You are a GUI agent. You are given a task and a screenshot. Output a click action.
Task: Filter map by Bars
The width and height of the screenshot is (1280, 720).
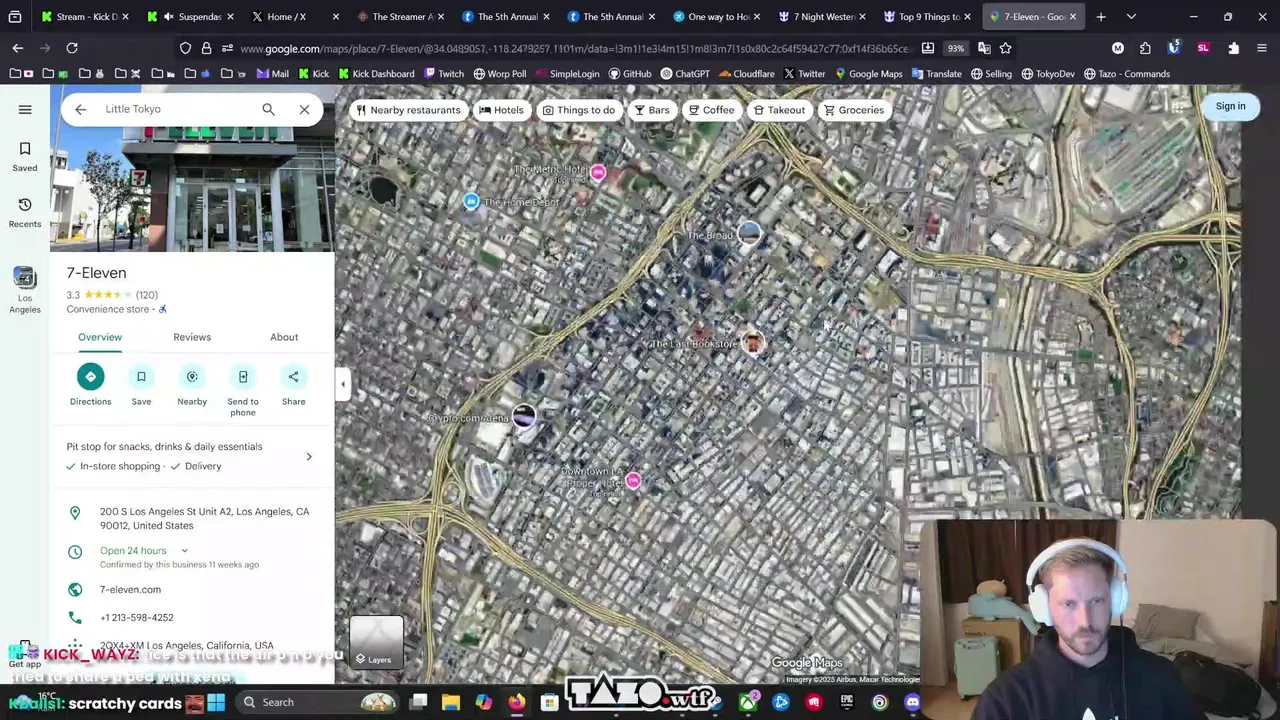click(x=652, y=110)
